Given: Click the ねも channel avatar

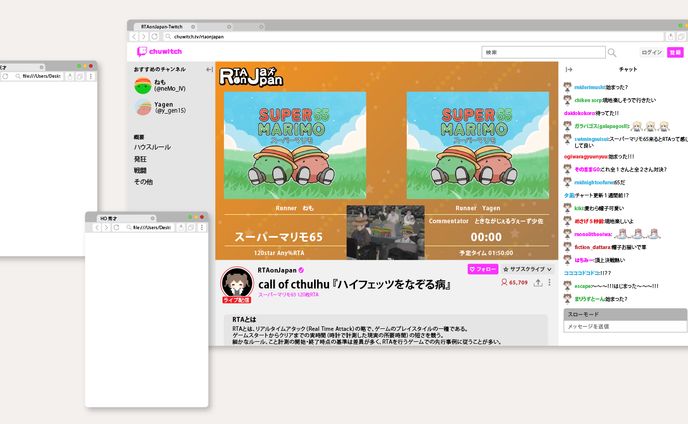Looking at the screenshot, I should coord(143,86).
